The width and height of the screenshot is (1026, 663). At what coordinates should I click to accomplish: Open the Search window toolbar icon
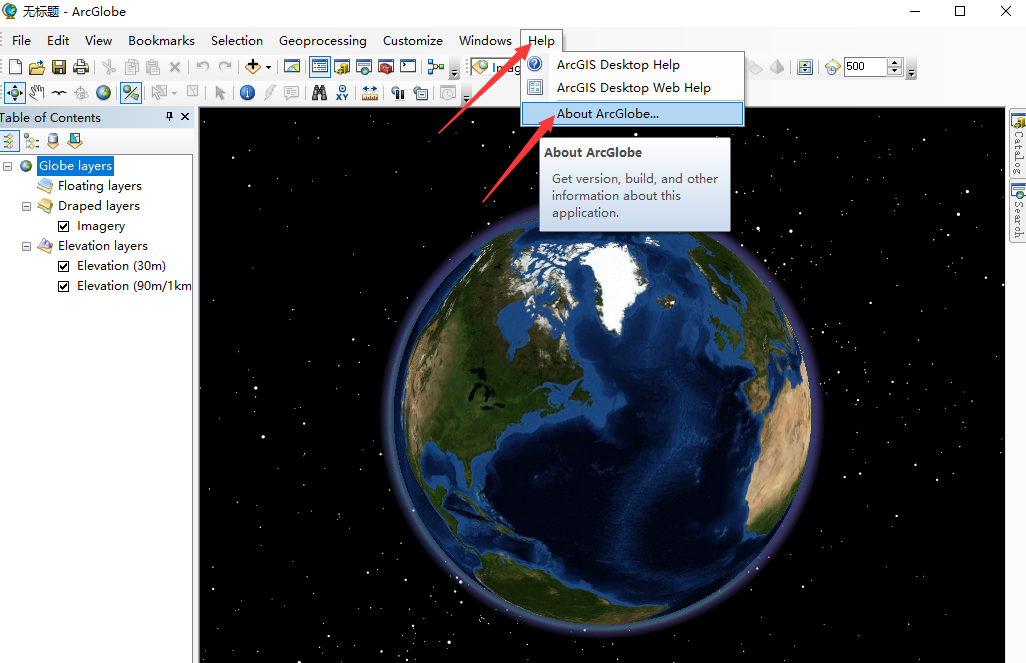(x=364, y=67)
